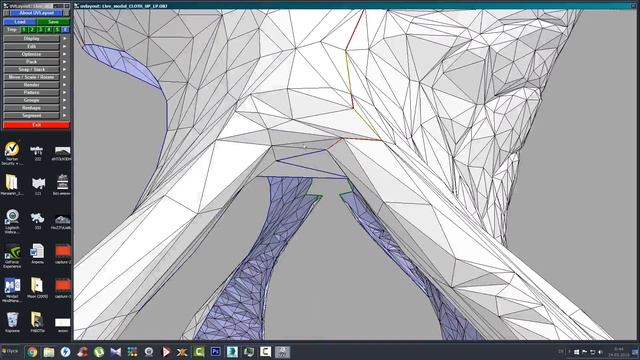Expand the arrow next to Groups

coord(64,100)
